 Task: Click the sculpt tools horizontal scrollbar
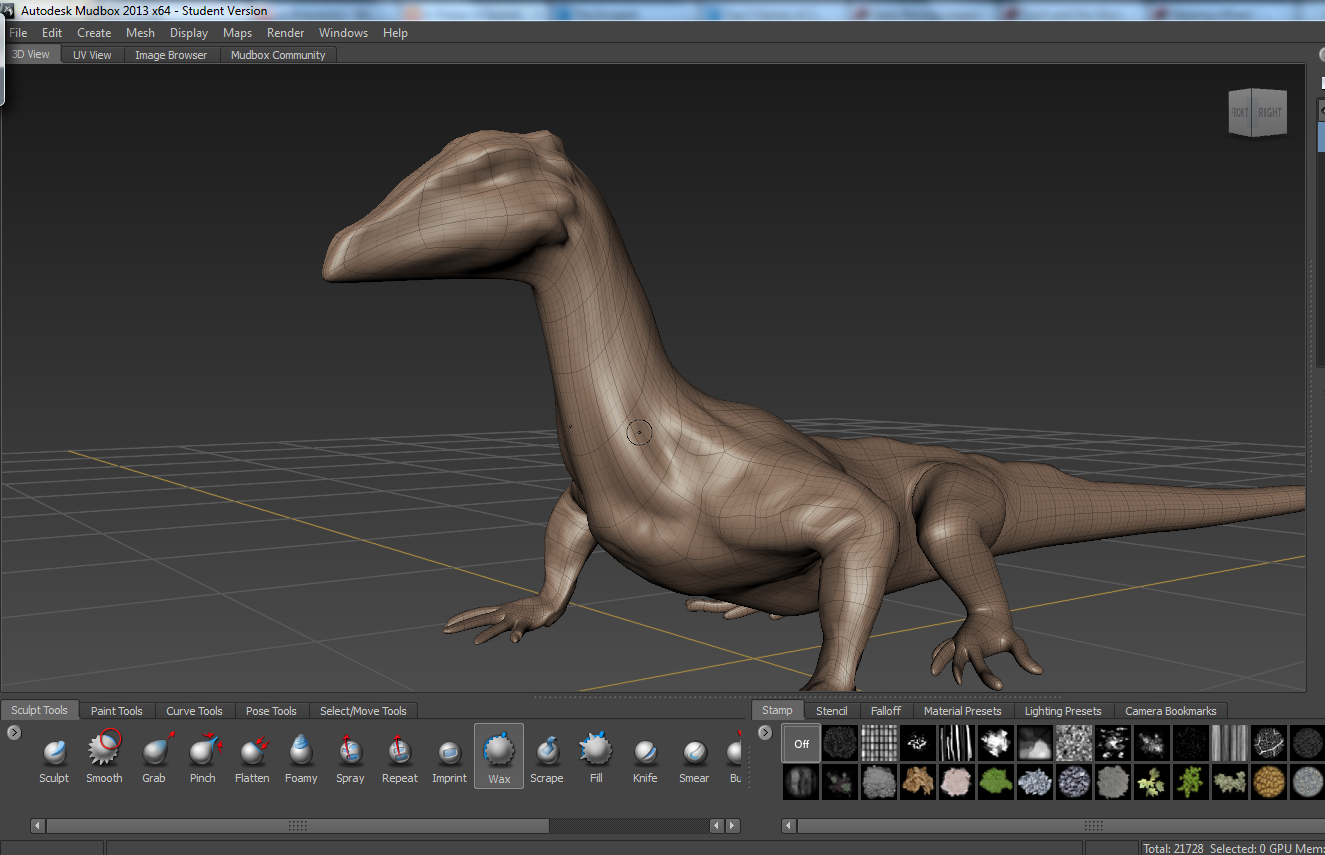297,826
